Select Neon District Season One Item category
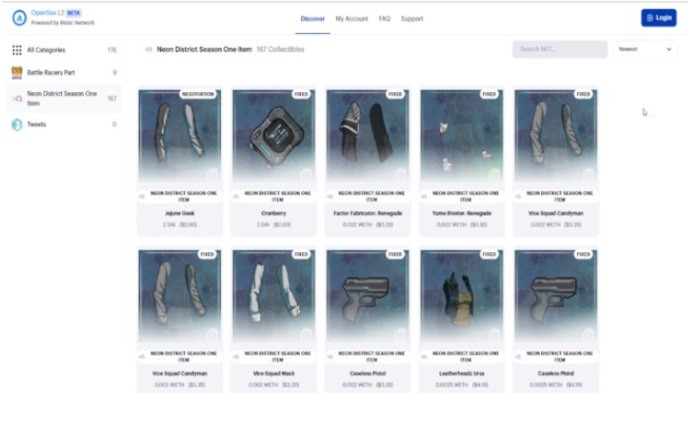The width and height of the screenshot is (688, 434). tap(64, 99)
